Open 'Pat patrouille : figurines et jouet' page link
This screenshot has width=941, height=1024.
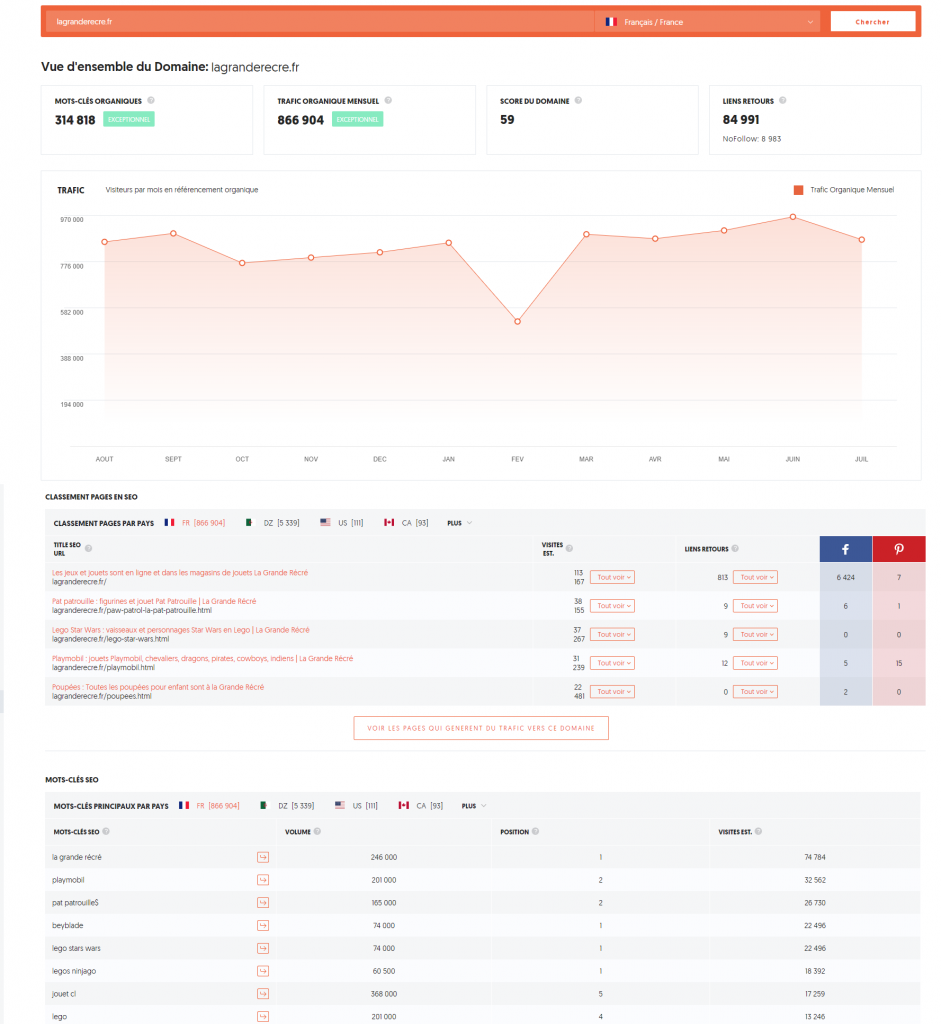(154, 601)
